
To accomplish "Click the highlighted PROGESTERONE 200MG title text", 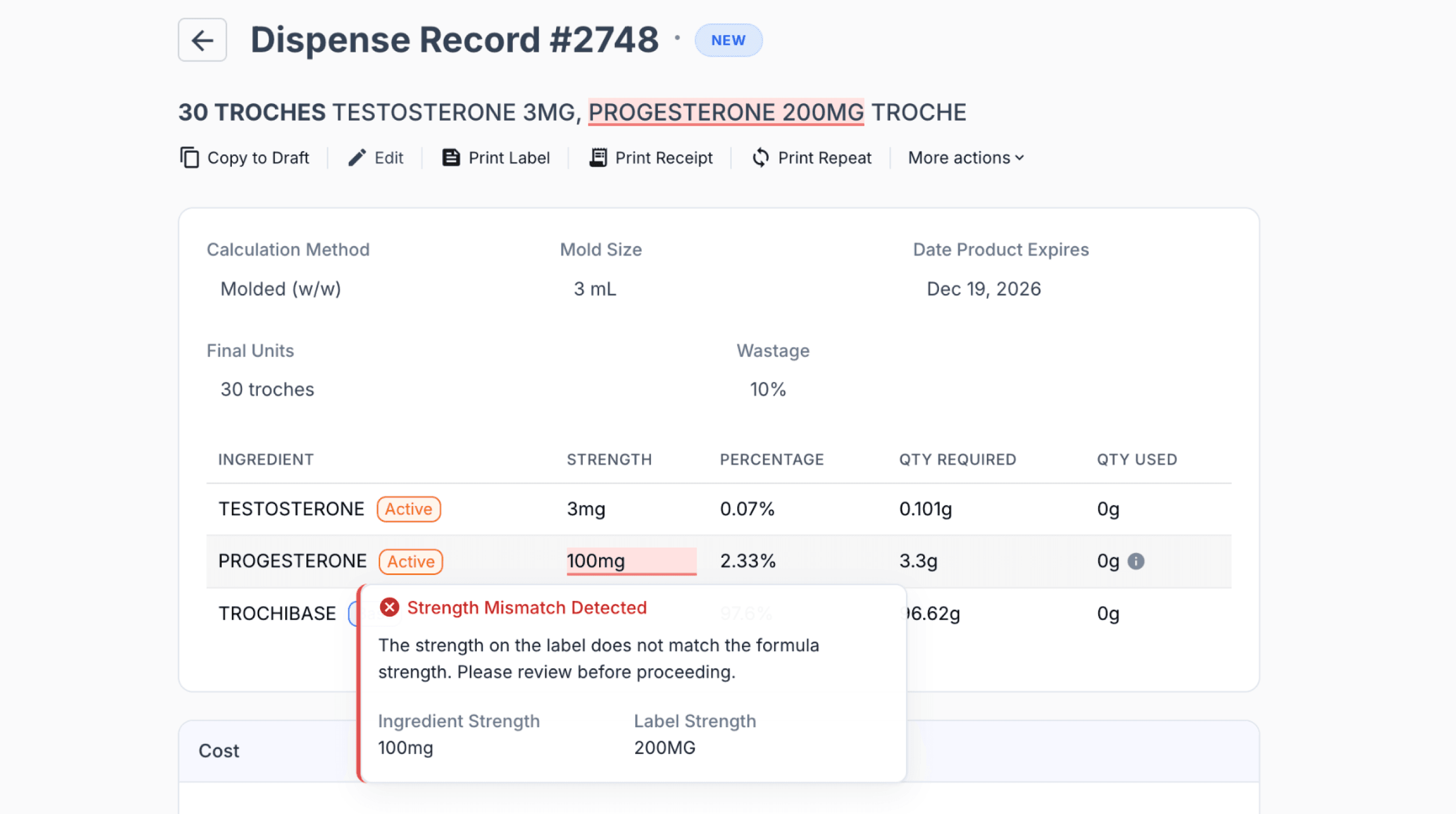I will 726,112.
